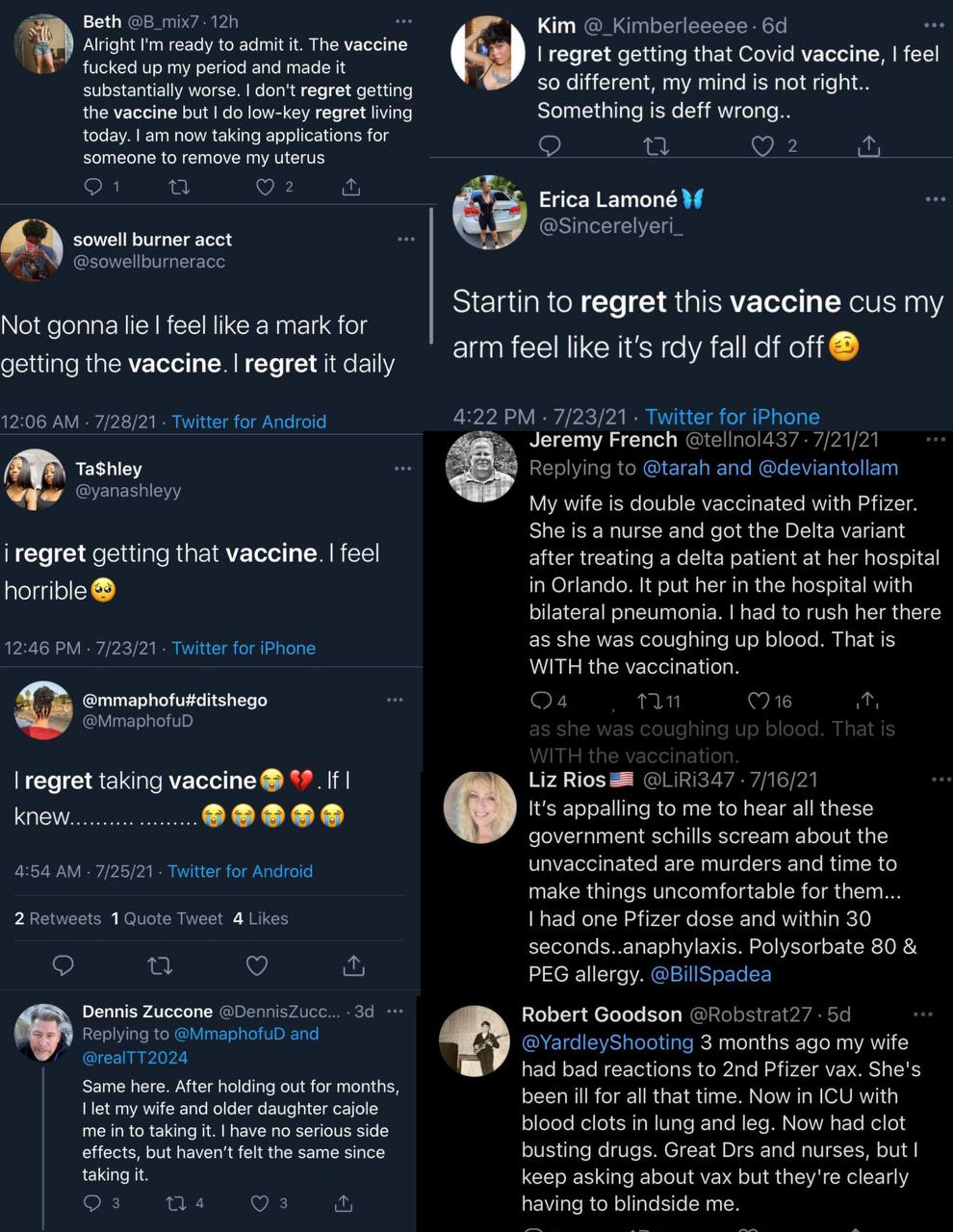Retweet the @MmaphofuD regret tweet

(x=160, y=964)
